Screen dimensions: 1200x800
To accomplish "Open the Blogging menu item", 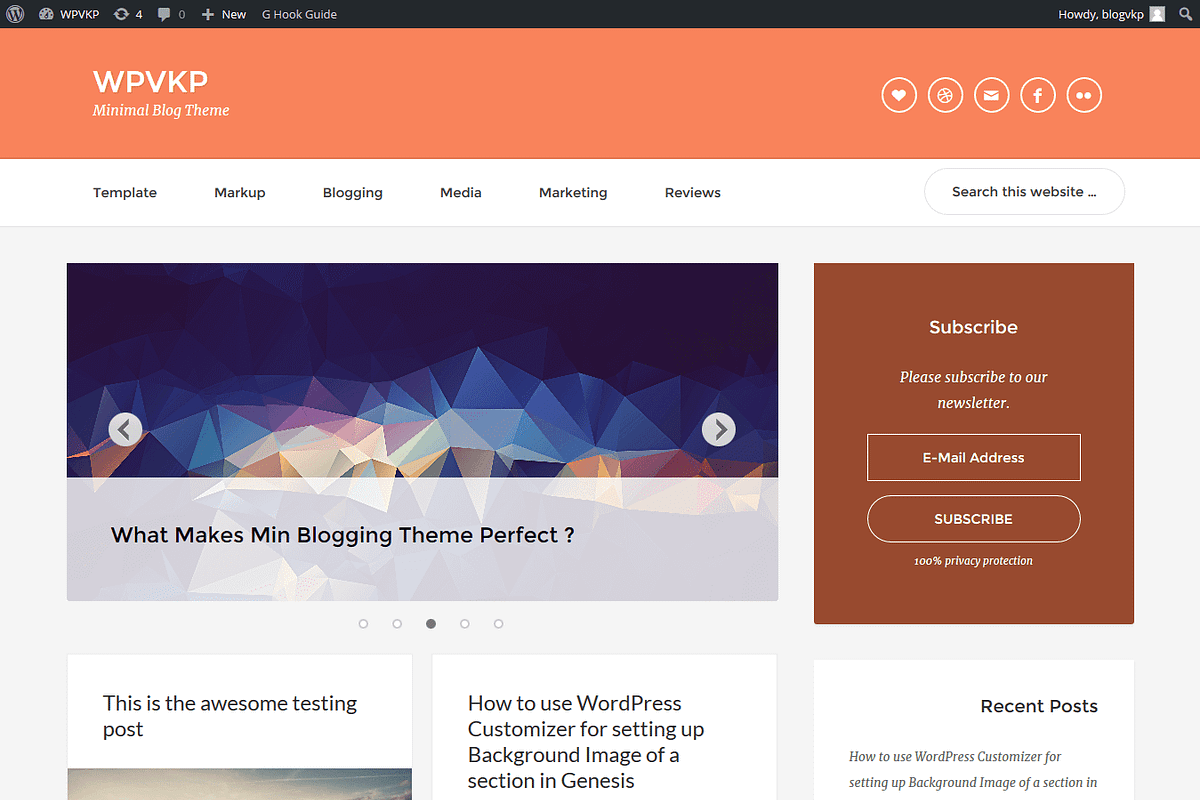I will coord(353,192).
